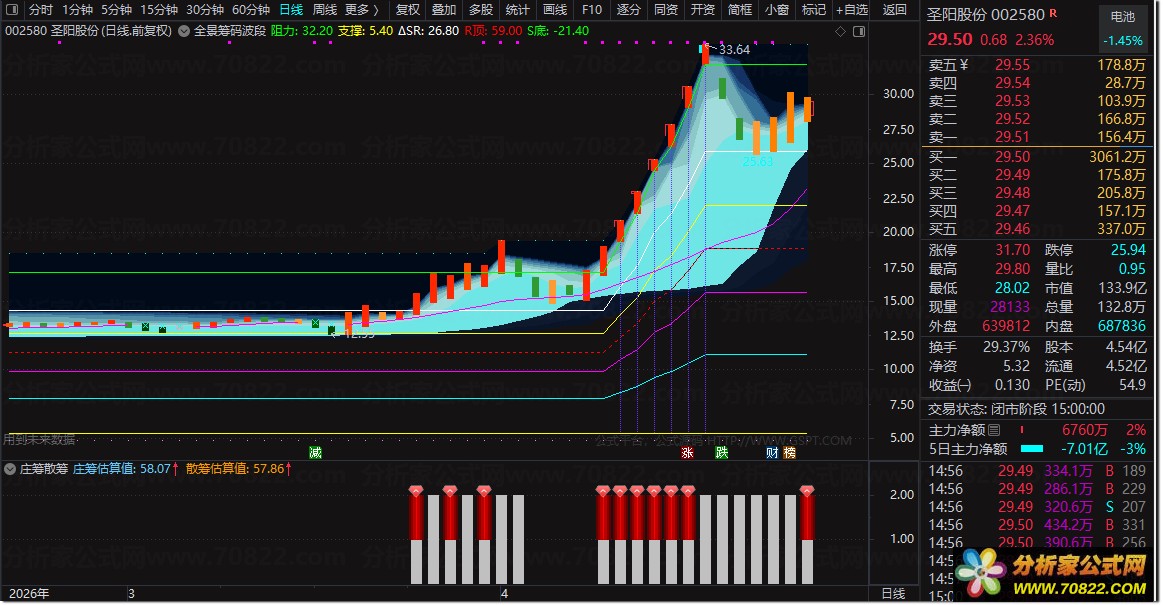1163x605 pixels.
Task: Click the trade row with 320.6万 S
Action: pyautogui.click(x=1037, y=507)
